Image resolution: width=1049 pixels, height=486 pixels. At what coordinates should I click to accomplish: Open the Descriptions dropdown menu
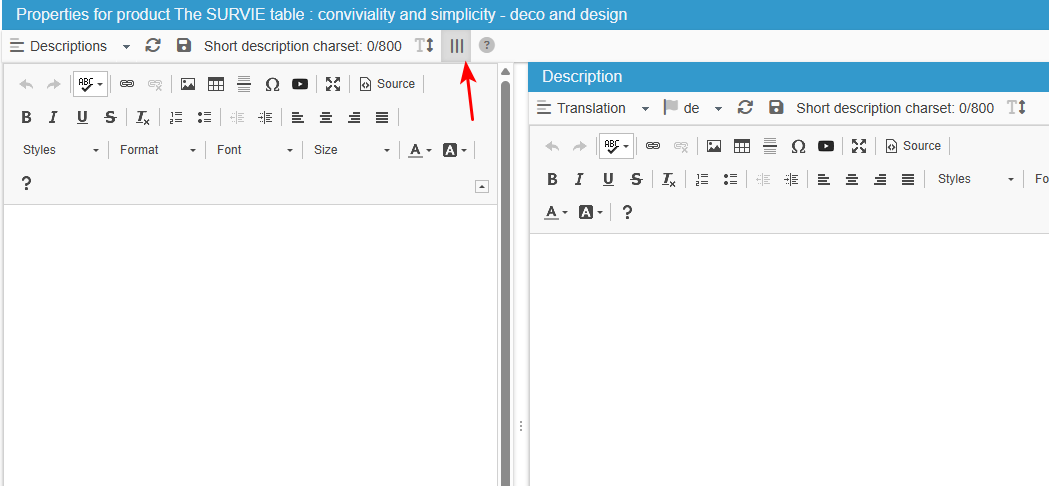(x=70, y=46)
